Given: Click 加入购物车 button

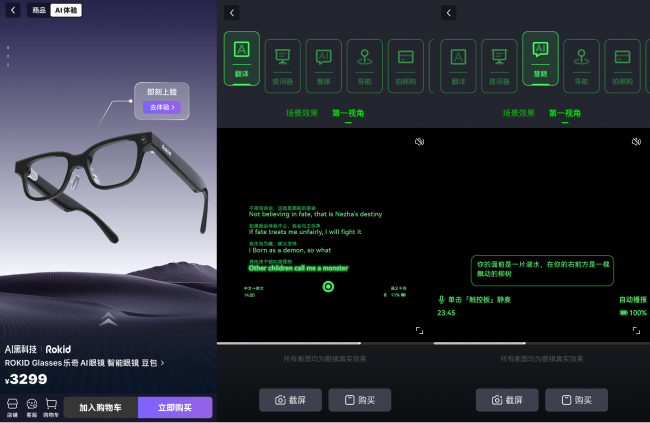Looking at the screenshot, I should pyautogui.click(x=101, y=408).
